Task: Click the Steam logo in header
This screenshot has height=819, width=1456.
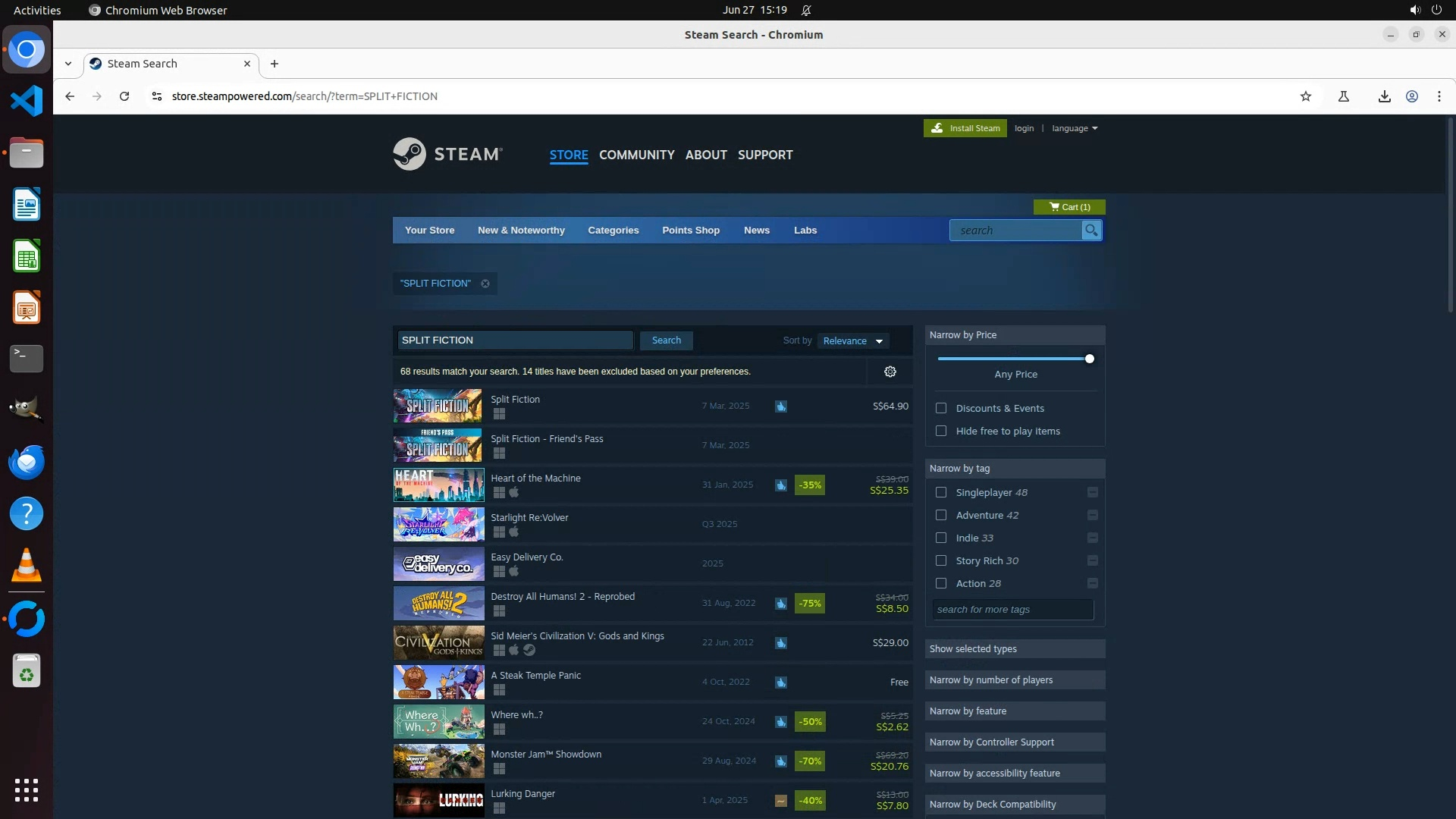Action: [447, 154]
